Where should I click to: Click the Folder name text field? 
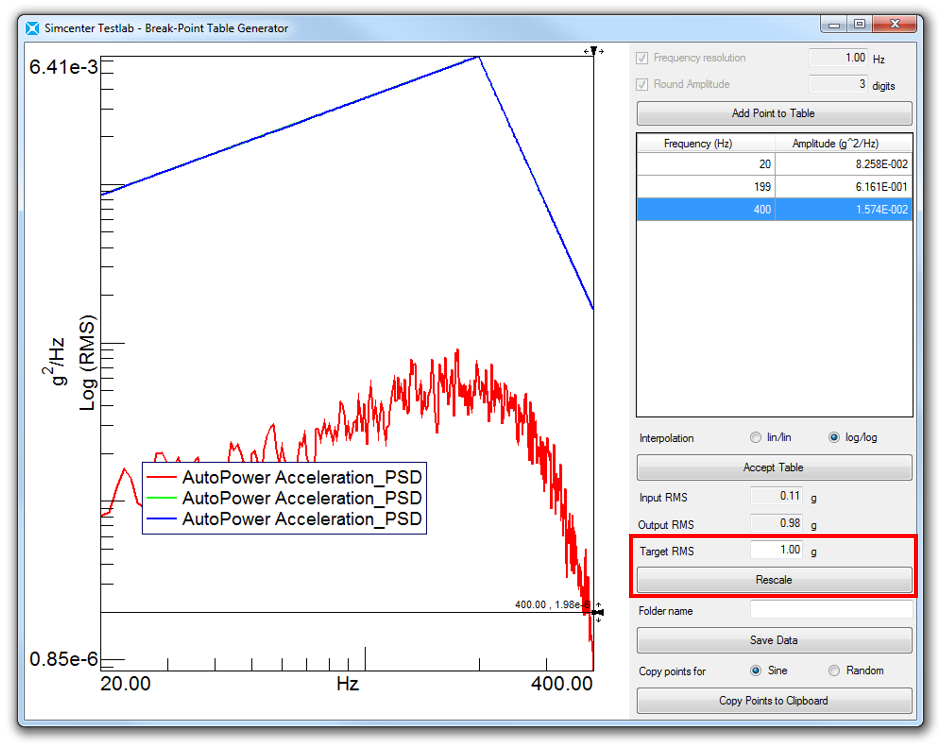(830, 610)
